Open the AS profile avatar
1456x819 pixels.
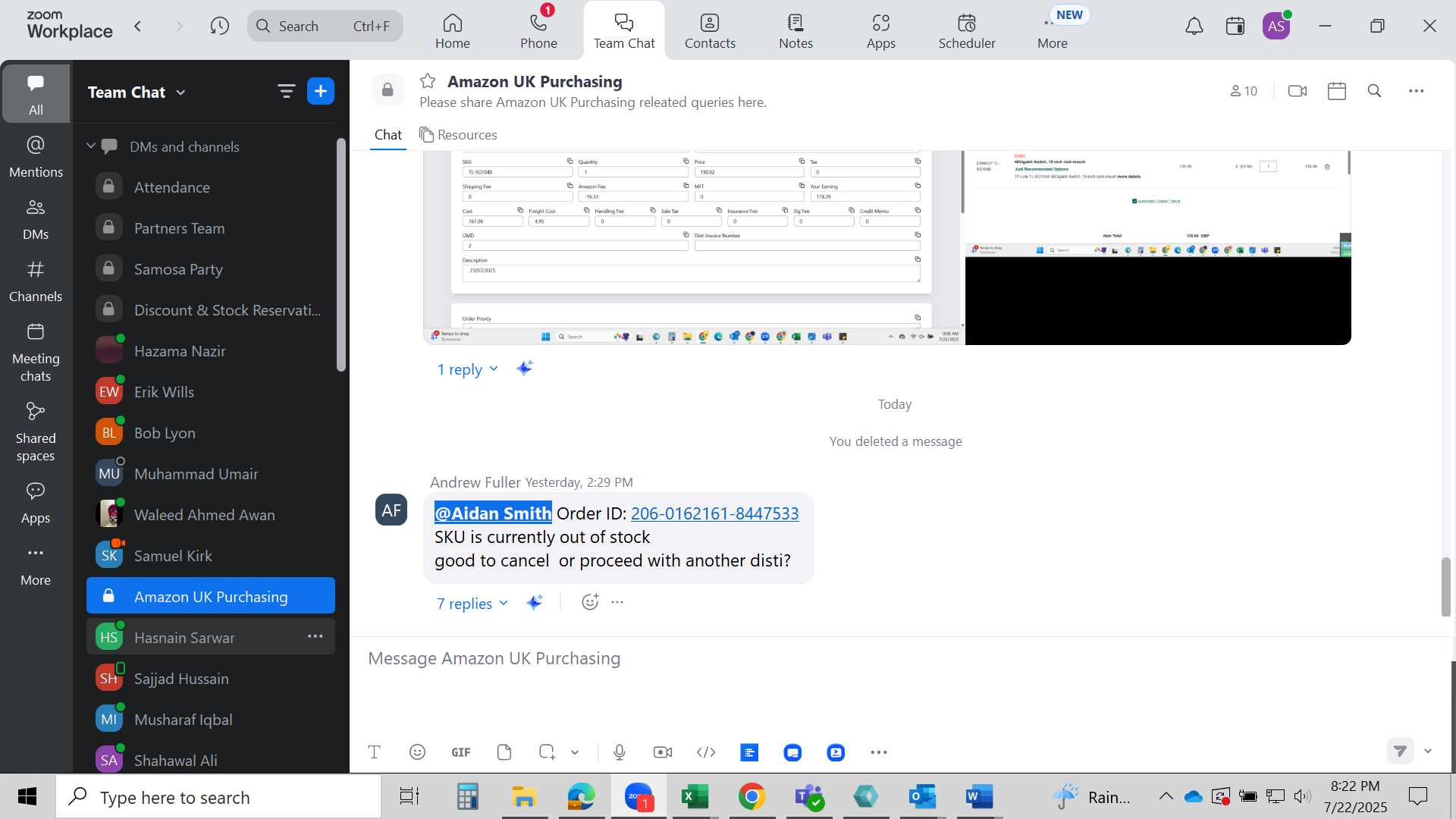1276,27
